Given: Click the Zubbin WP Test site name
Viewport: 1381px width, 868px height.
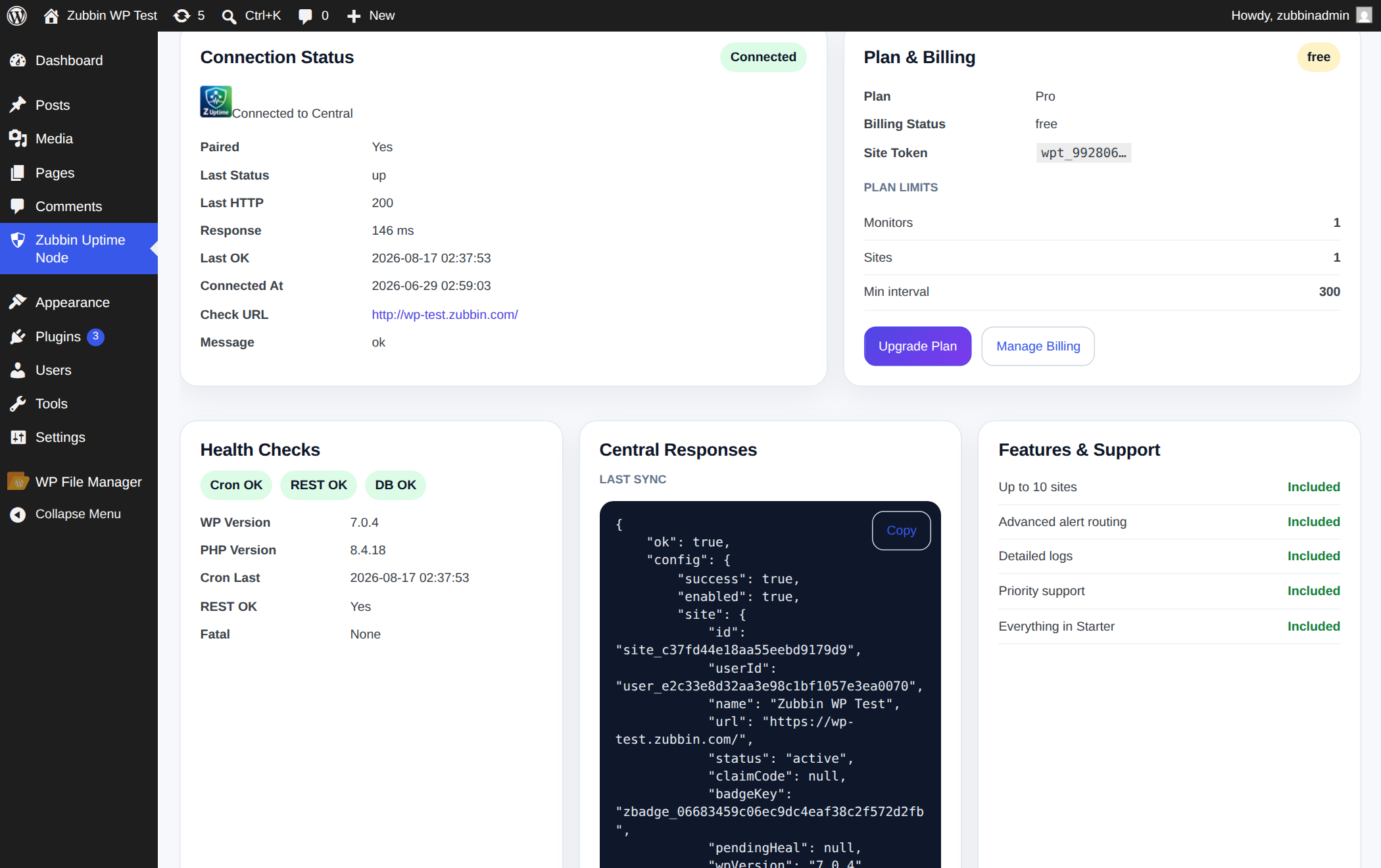Looking at the screenshot, I should 112,16.
